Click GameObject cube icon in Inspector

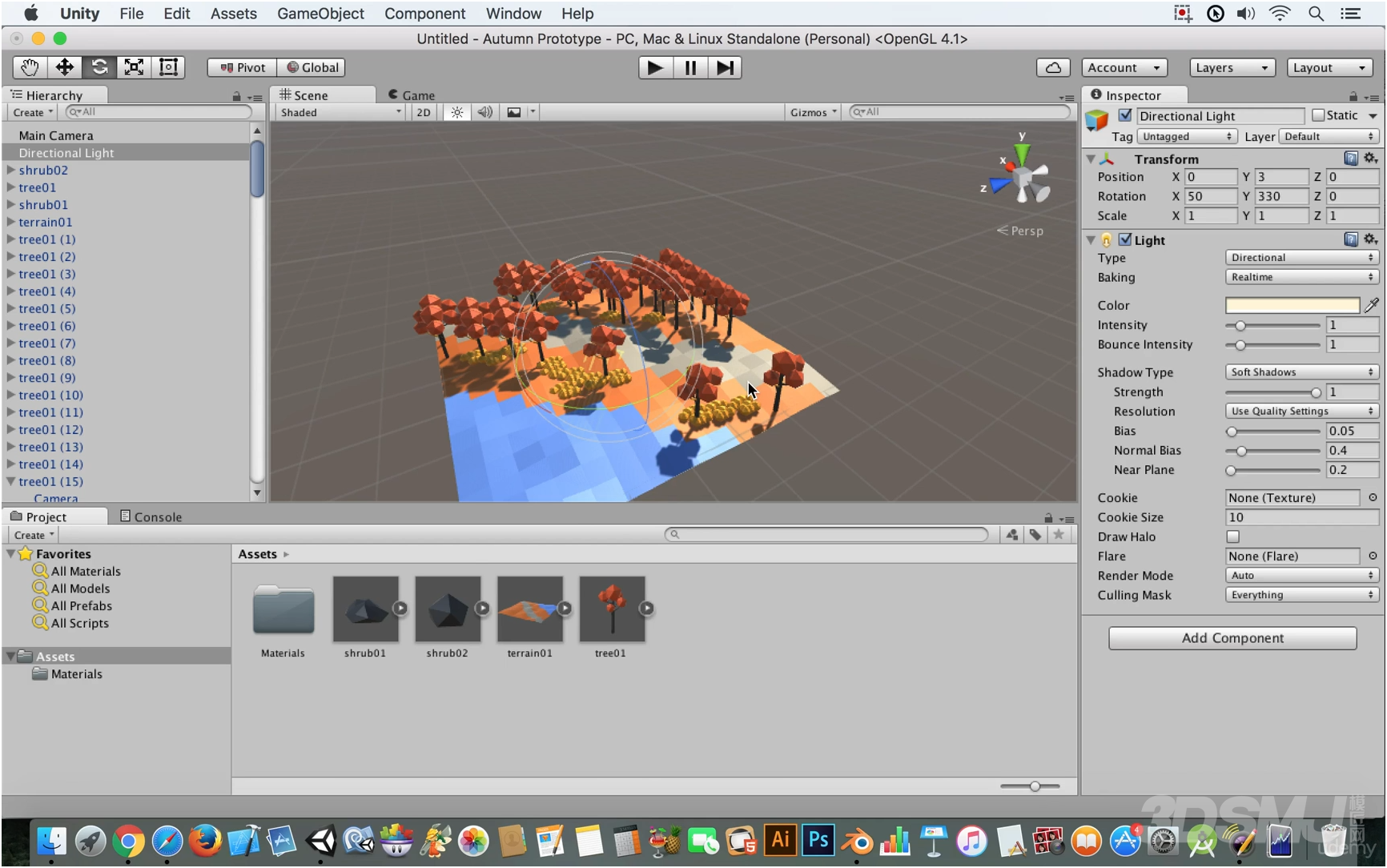(1097, 122)
